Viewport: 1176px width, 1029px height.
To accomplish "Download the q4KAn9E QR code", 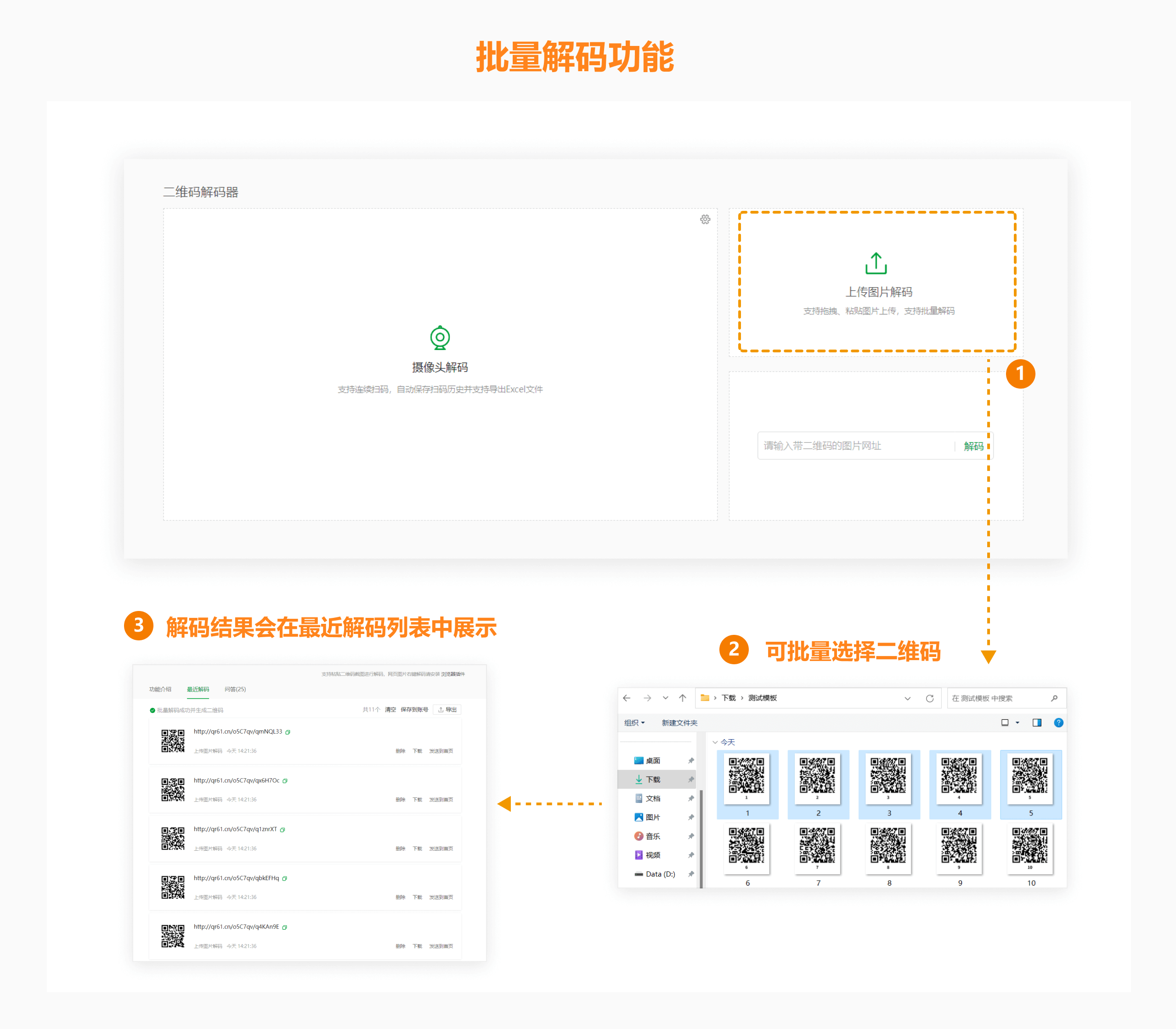I will 417,946.
